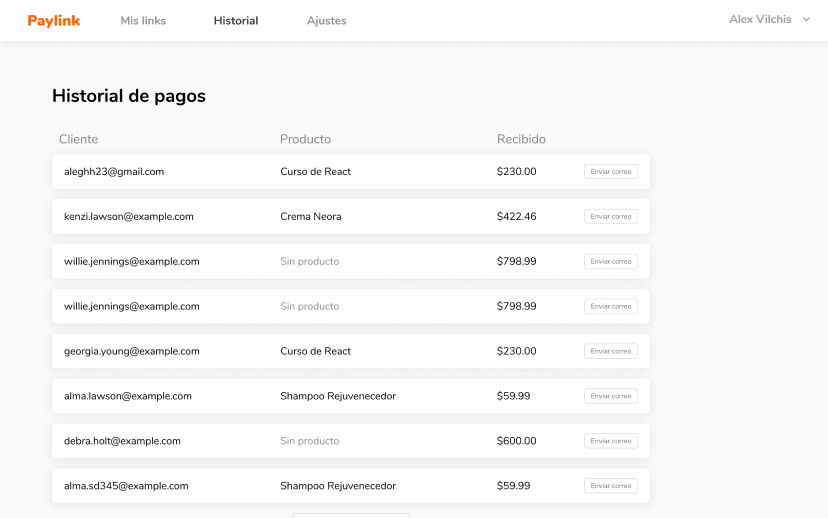Go to the Ajustes tab

(x=327, y=21)
